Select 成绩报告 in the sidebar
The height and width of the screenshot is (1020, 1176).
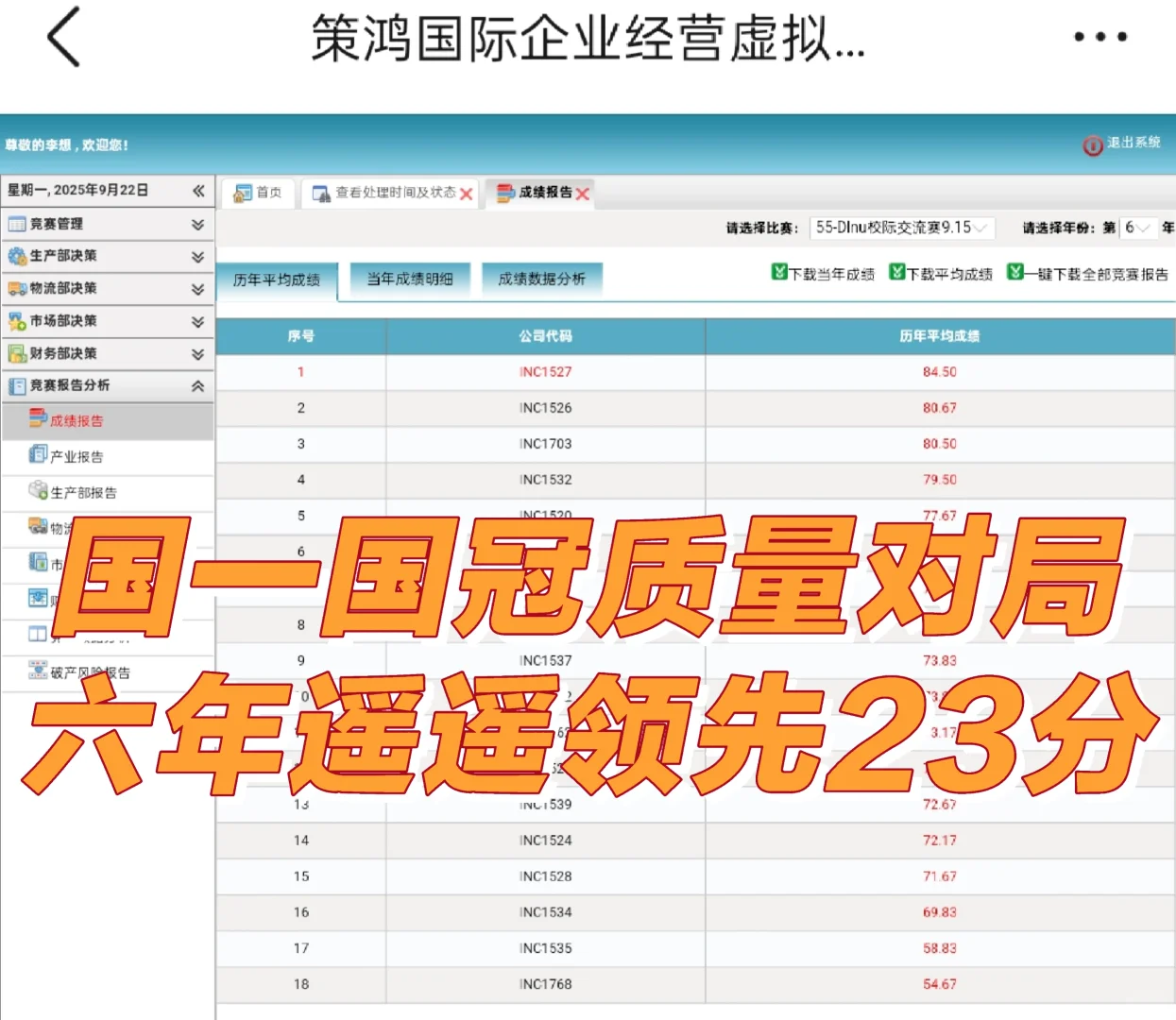point(77,421)
